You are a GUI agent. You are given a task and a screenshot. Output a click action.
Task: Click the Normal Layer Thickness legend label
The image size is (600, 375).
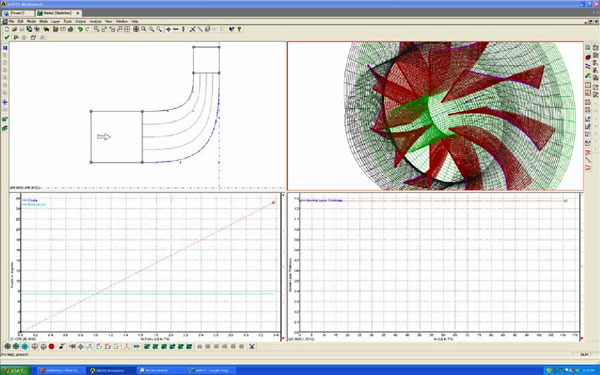(325, 200)
